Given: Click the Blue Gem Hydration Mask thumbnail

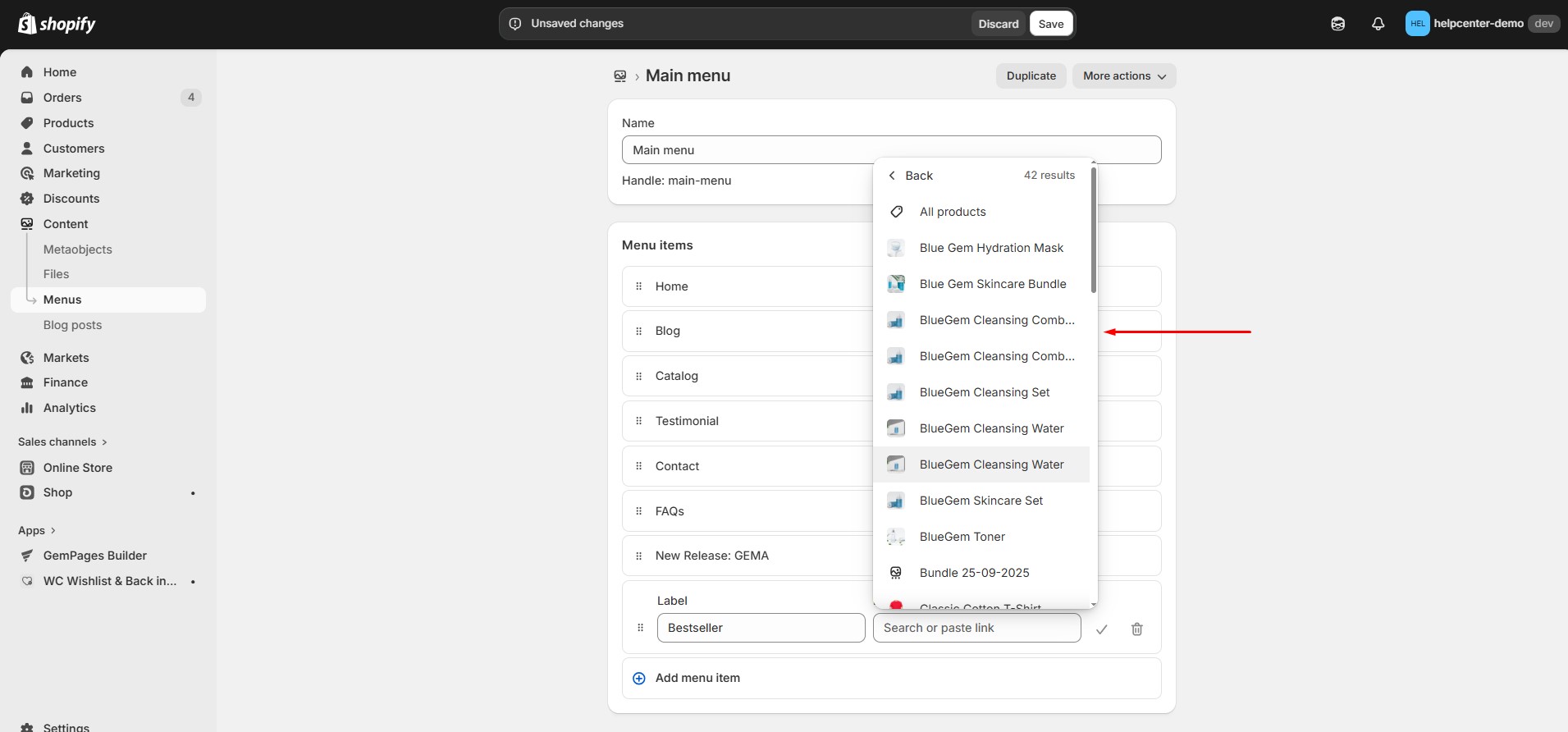Looking at the screenshot, I should tap(896, 248).
